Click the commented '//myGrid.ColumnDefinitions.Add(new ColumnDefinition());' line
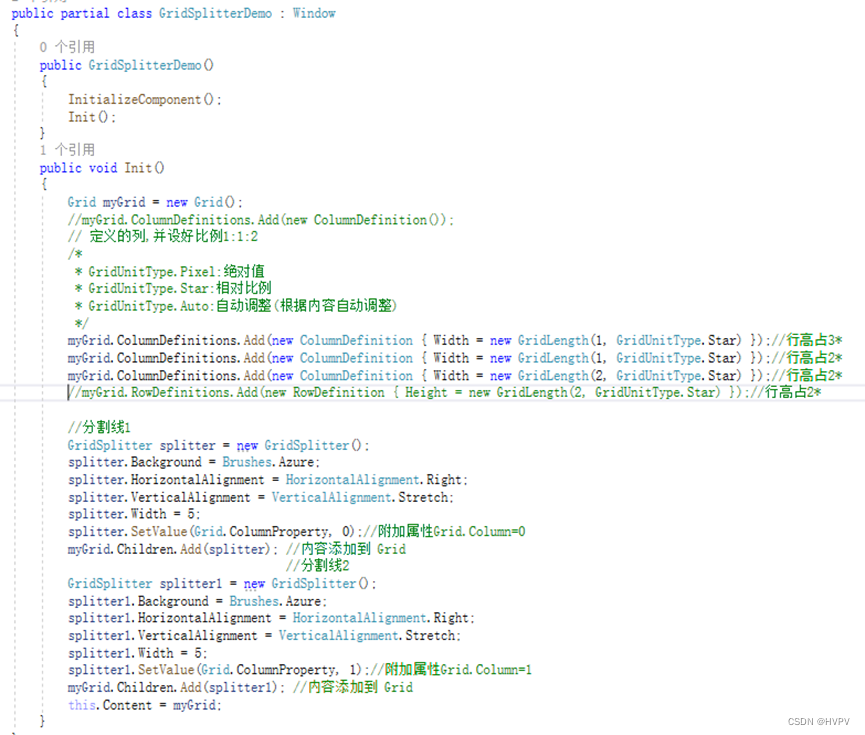 pos(260,220)
